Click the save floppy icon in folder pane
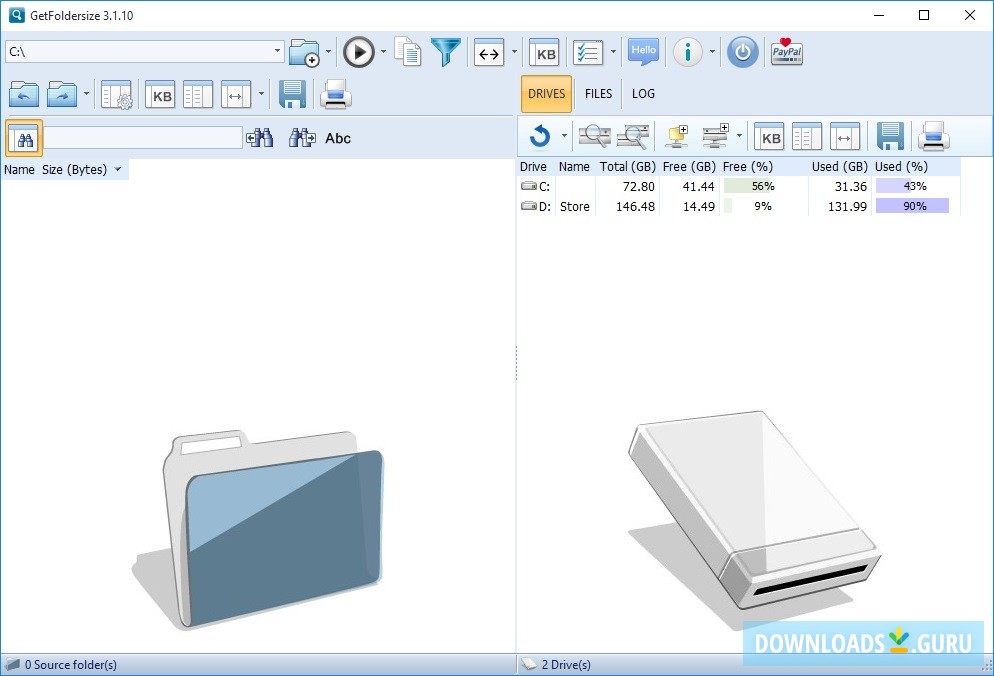This screenshot has width=994, height=676. pos(292,95)
